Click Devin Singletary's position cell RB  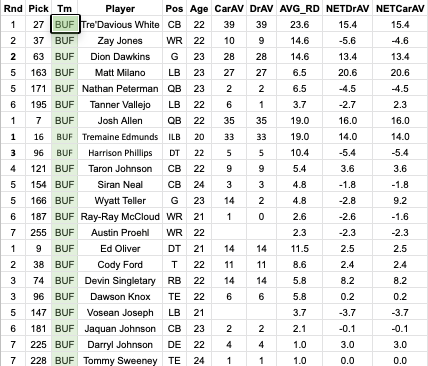point(175,281)
